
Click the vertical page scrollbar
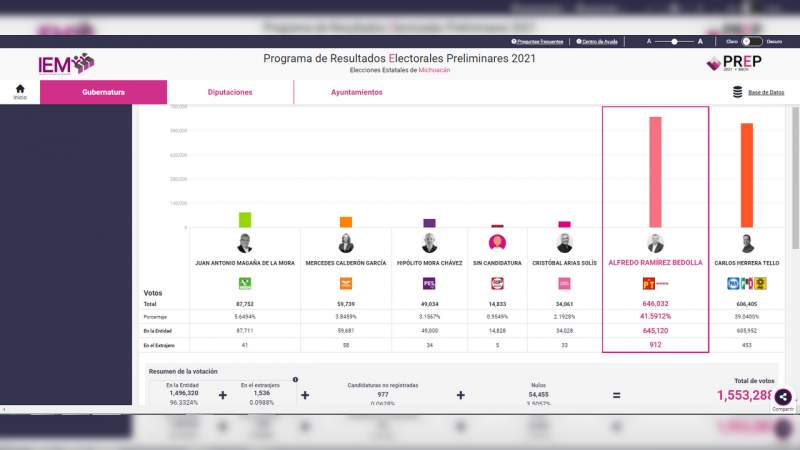pyautogui.click(x=795, y=179)
